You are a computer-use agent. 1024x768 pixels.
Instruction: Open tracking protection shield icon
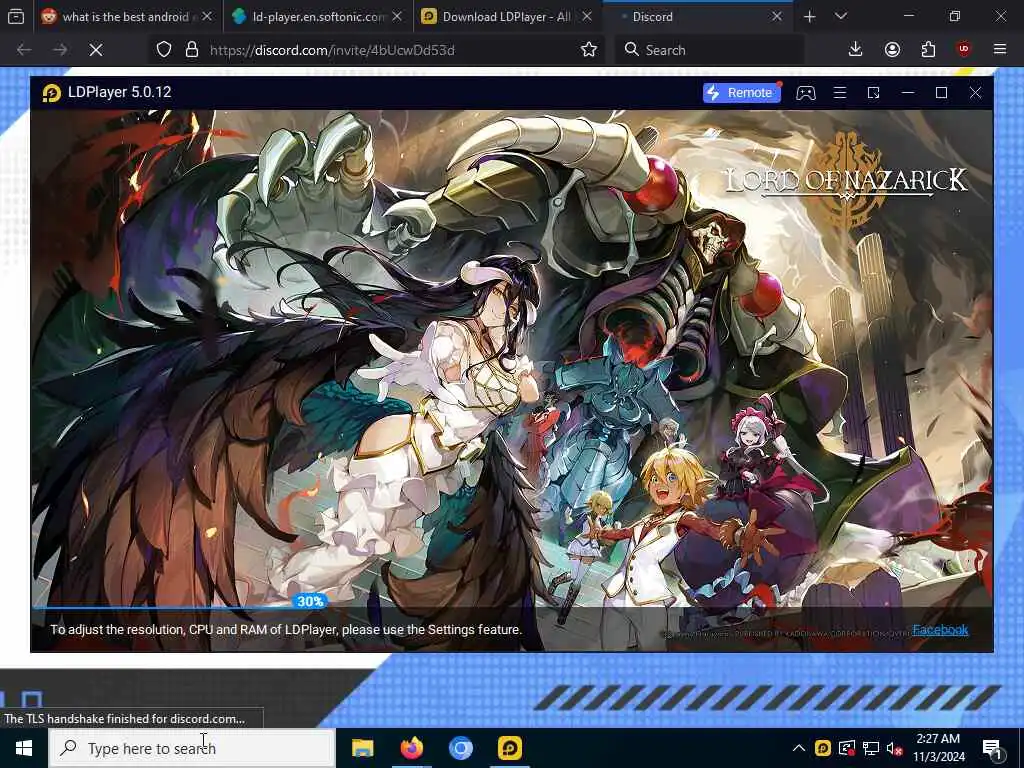[164, 50]
